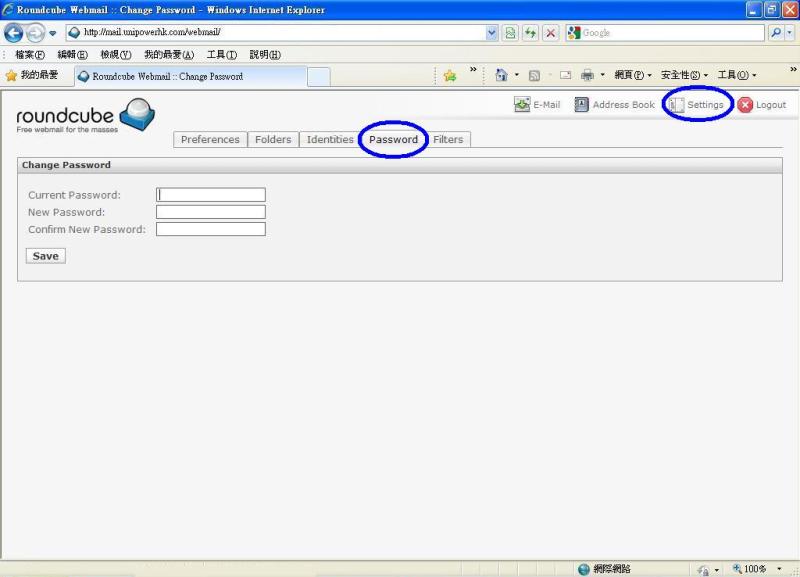Expand the Print dropdown arrow
This screenshot has width=800, height=577.
click(x=603, y=76)
